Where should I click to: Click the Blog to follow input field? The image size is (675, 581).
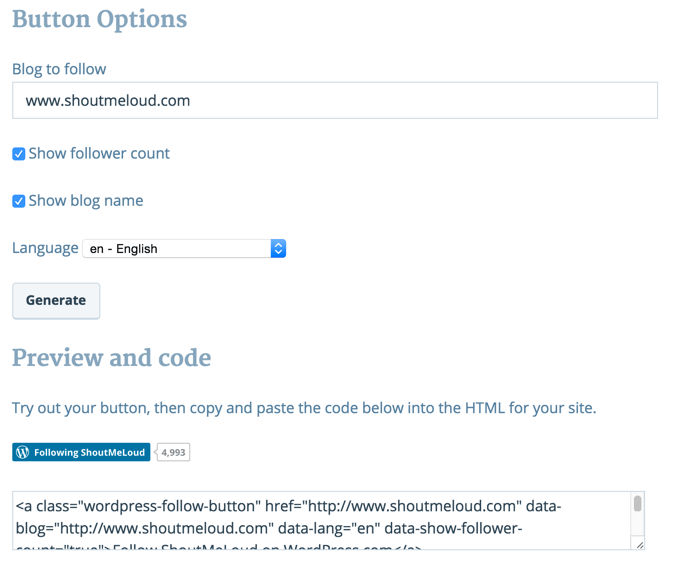pos(335,100)
